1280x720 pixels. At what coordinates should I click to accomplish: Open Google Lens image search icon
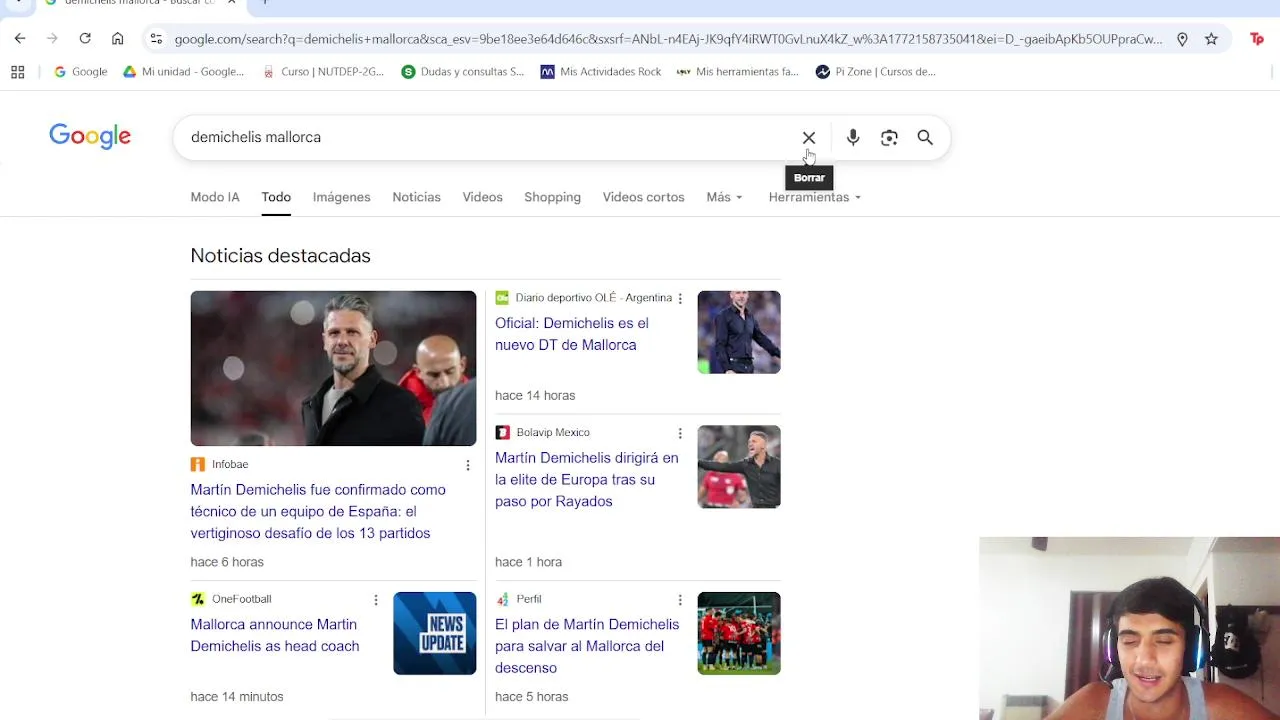(x=889, y=137)
